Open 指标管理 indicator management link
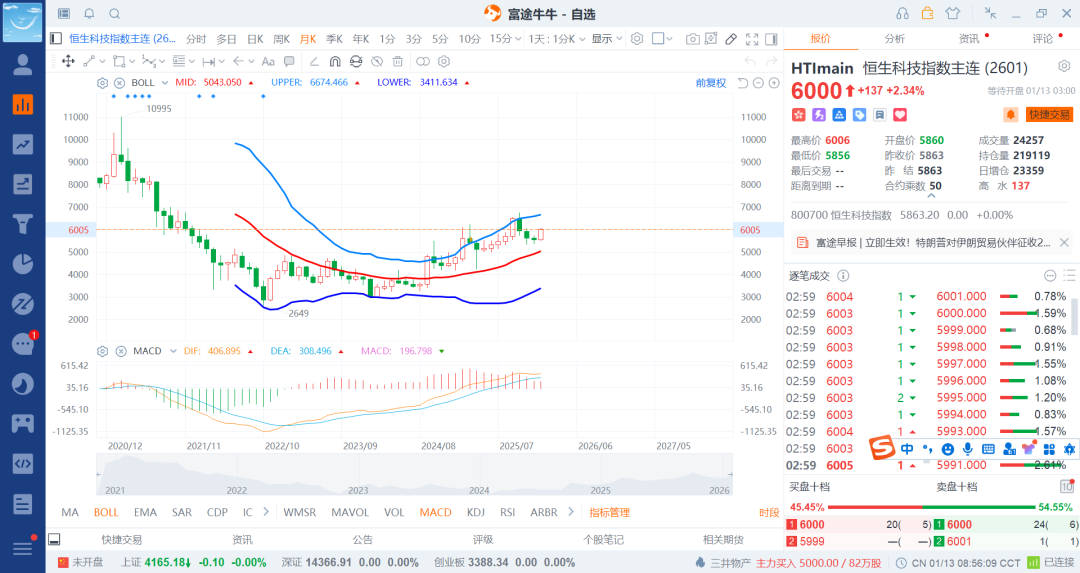 click(x=609, y=512)
